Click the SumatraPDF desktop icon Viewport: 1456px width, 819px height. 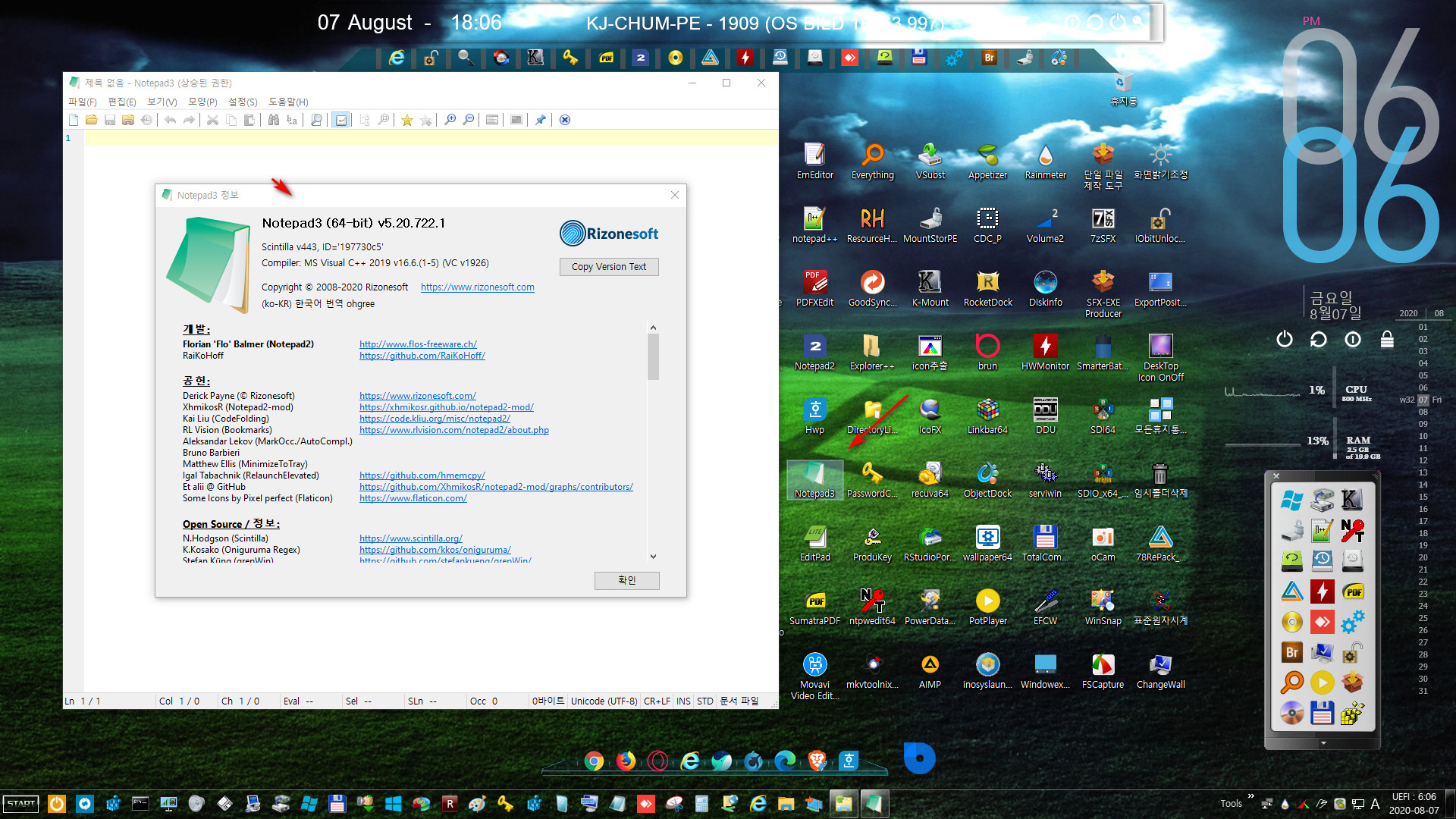[814, 607]
